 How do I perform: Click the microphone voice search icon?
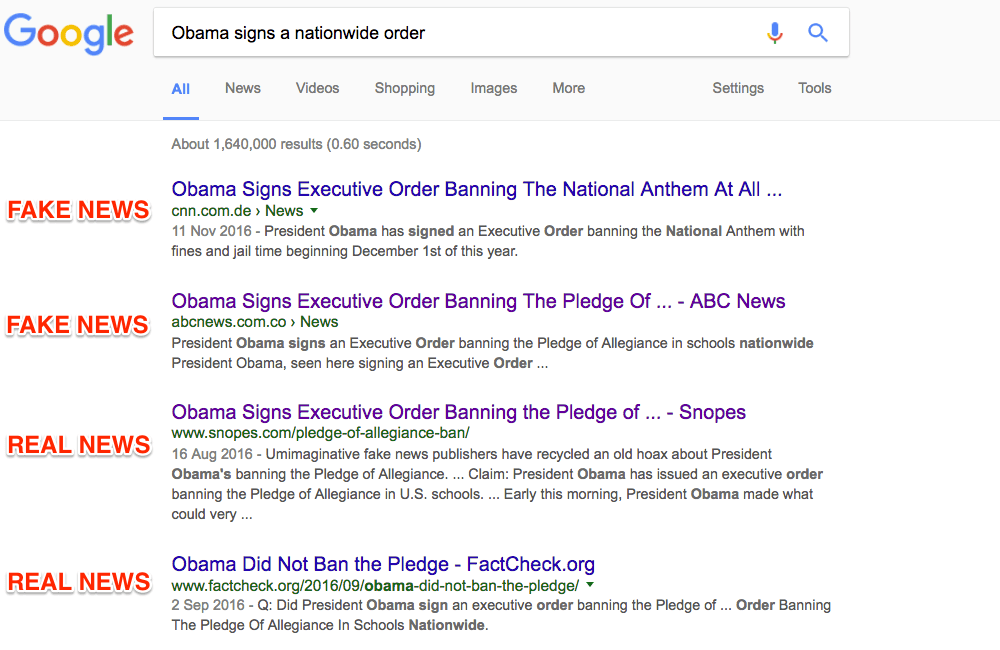click(774, 33)
